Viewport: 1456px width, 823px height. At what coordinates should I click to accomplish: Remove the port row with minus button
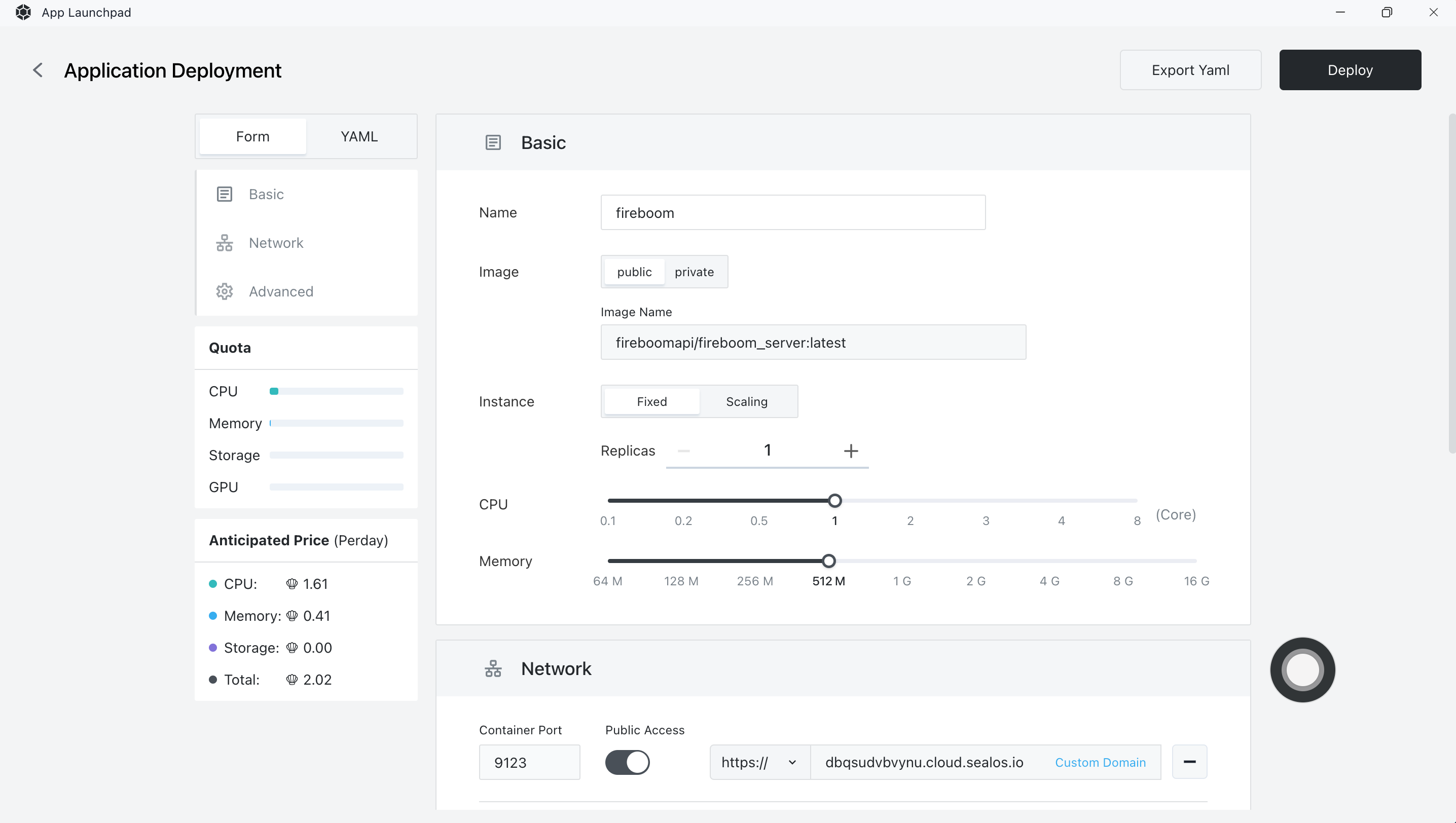pos(1189,762)
